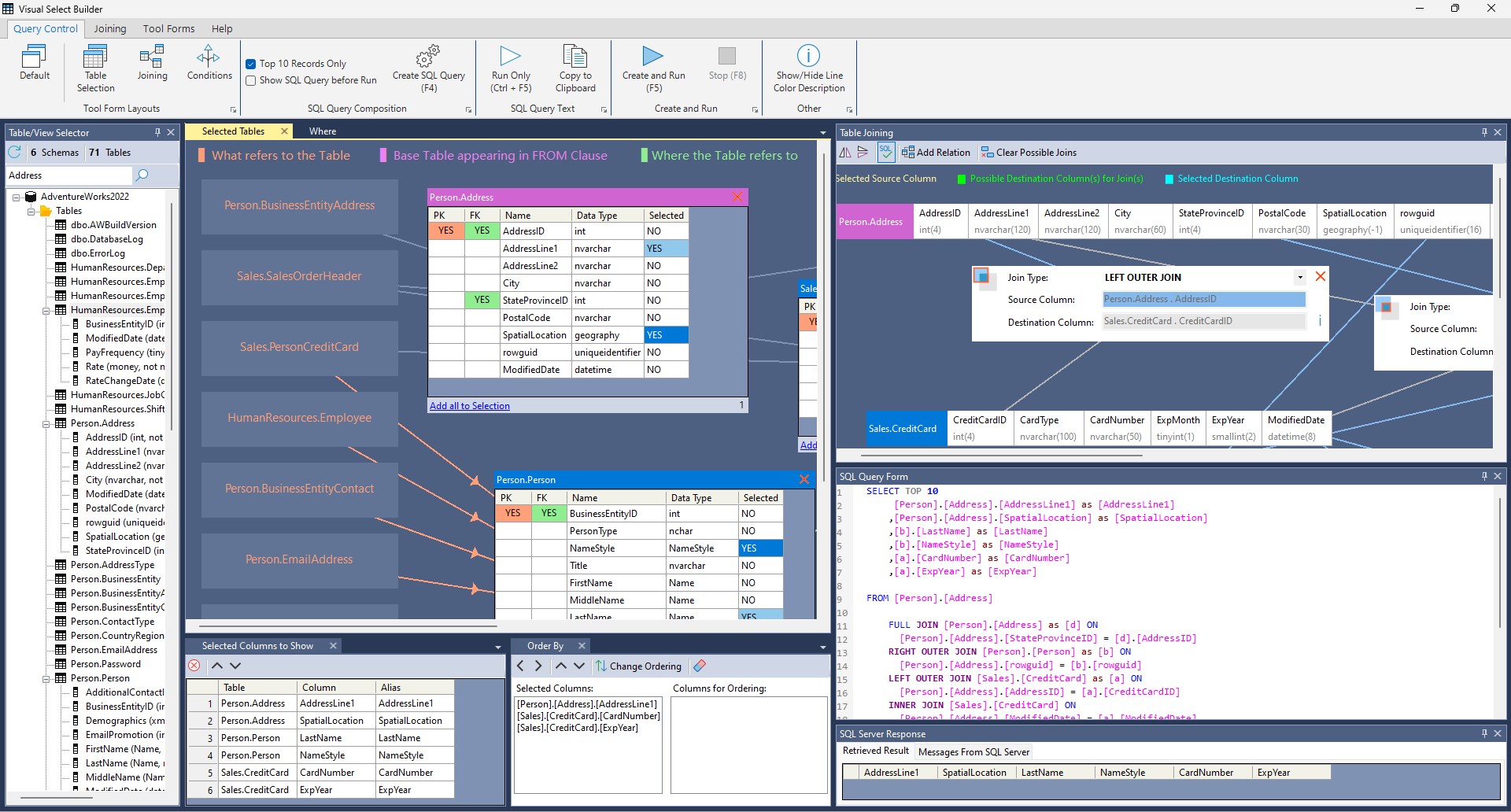Click the Add all to Selection link
Image resolution: width=1511 pixels, height=812 pixels.
click(469, 405)
